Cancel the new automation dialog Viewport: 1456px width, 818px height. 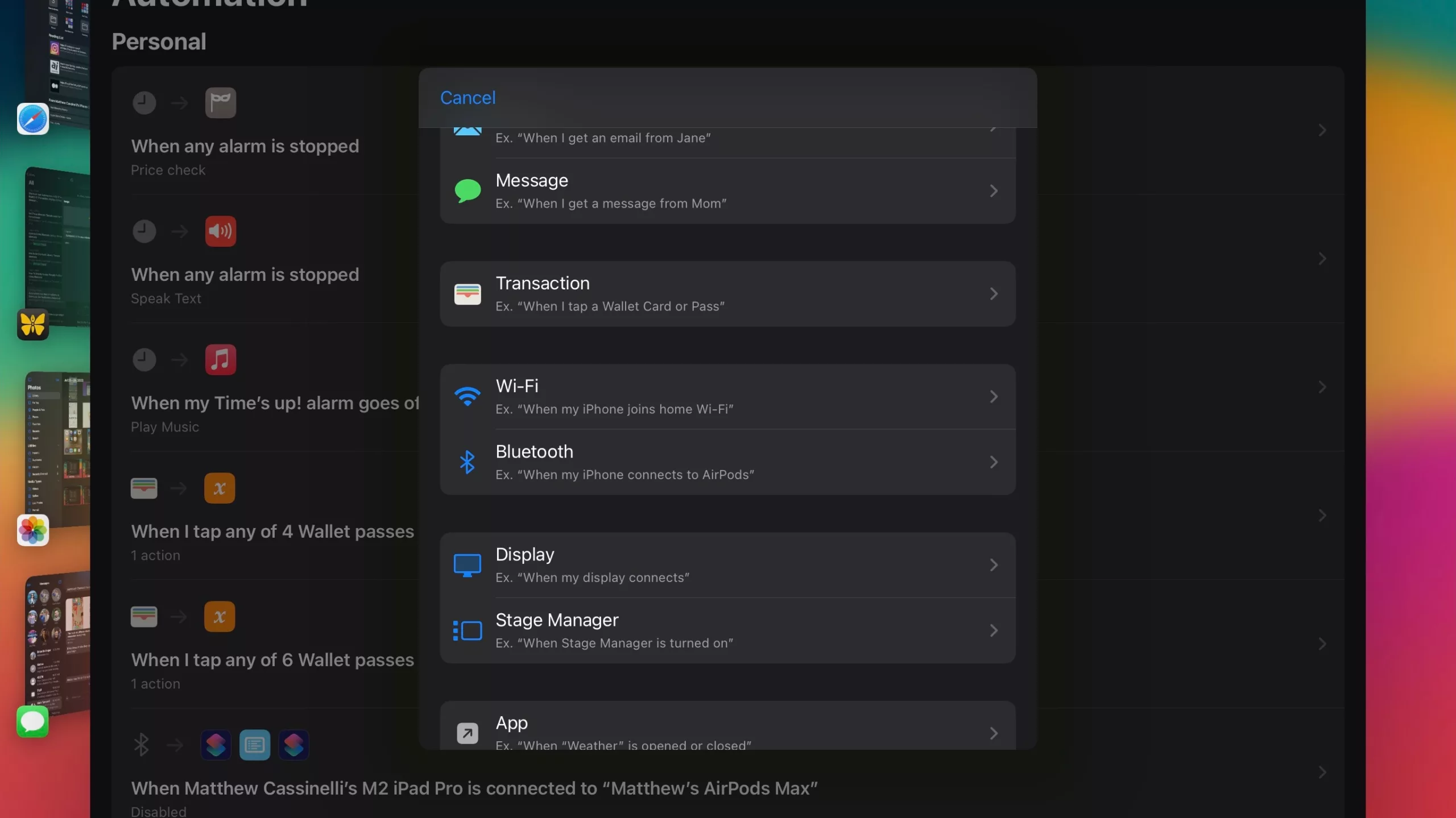click(x=468, y=98)
